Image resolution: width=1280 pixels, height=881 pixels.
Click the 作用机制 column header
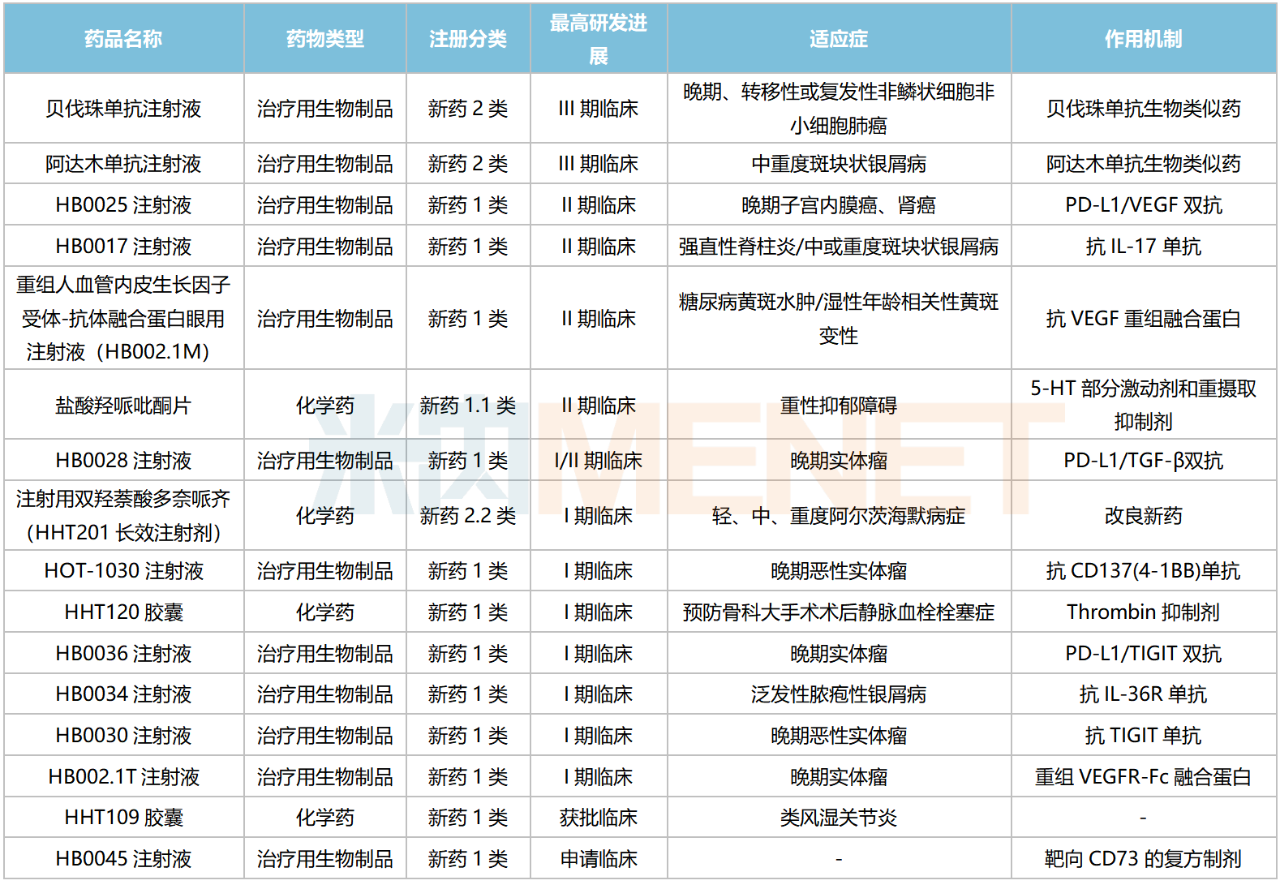(x=1144, y=40)
